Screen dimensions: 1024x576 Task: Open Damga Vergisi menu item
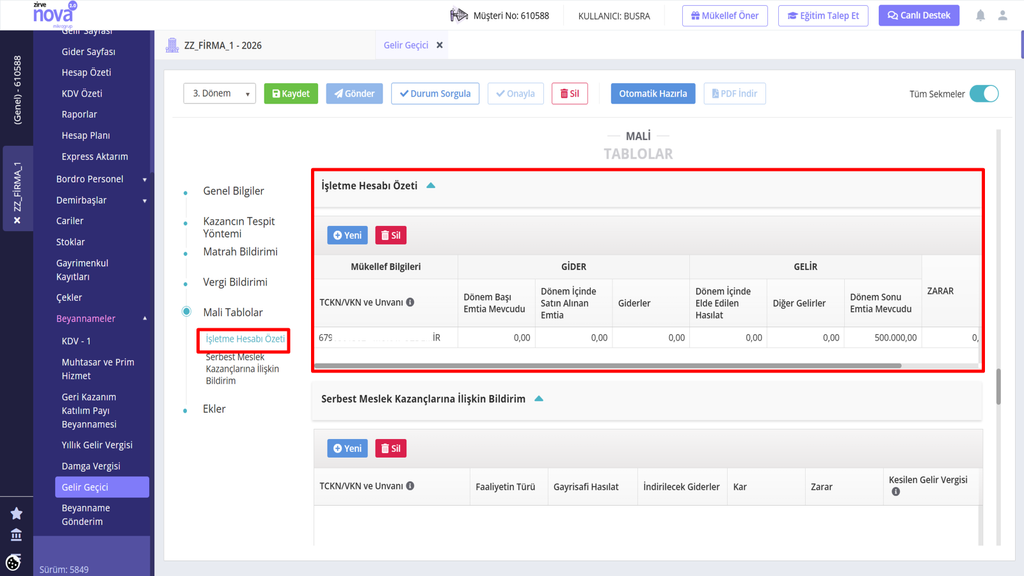pyautogui.click(x=91, y=466)
